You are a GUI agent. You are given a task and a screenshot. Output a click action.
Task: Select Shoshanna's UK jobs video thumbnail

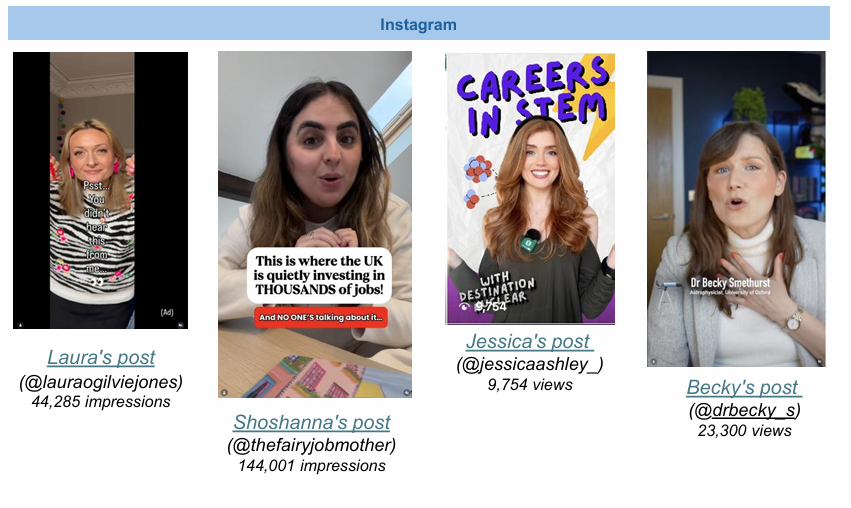click(x=315, y=224)
